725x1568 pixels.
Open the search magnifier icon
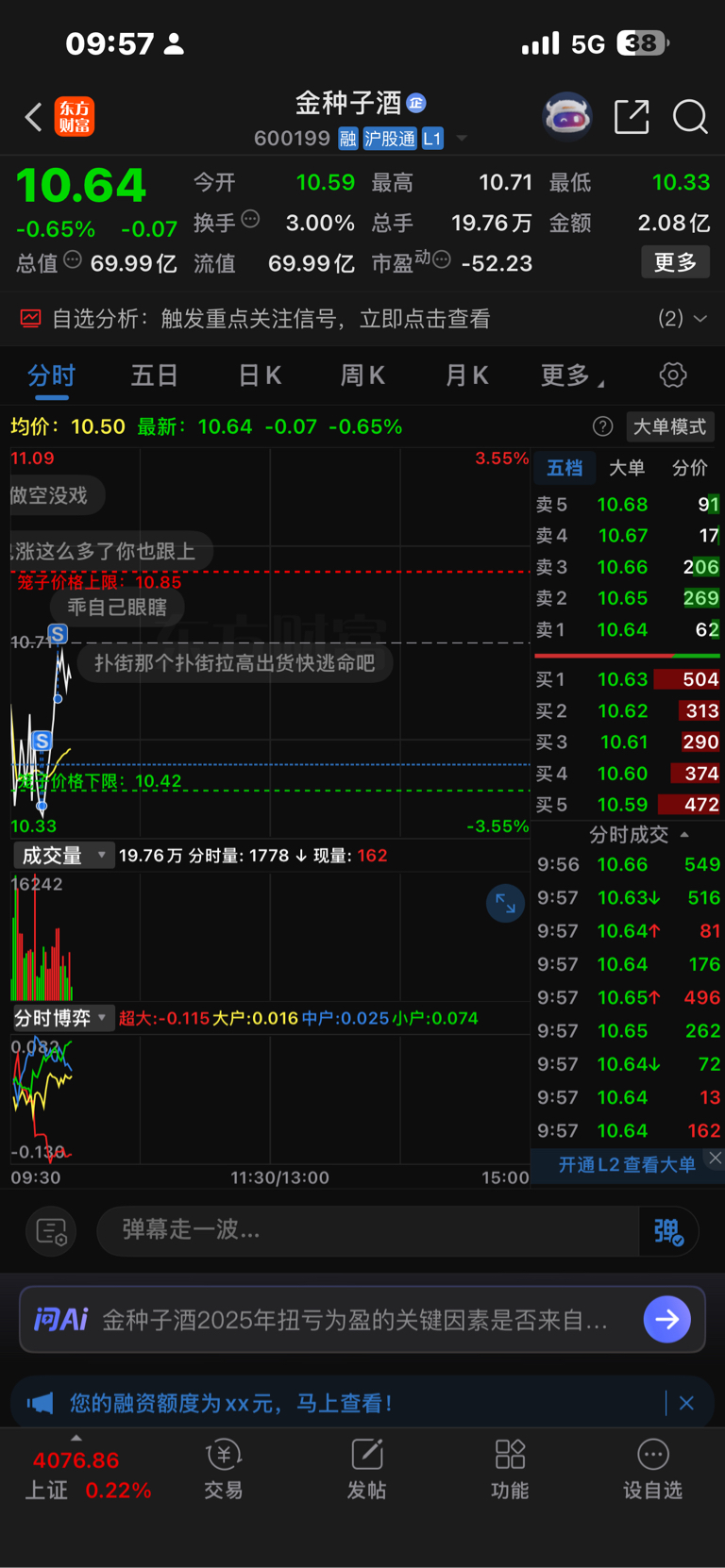pos(690,117)
